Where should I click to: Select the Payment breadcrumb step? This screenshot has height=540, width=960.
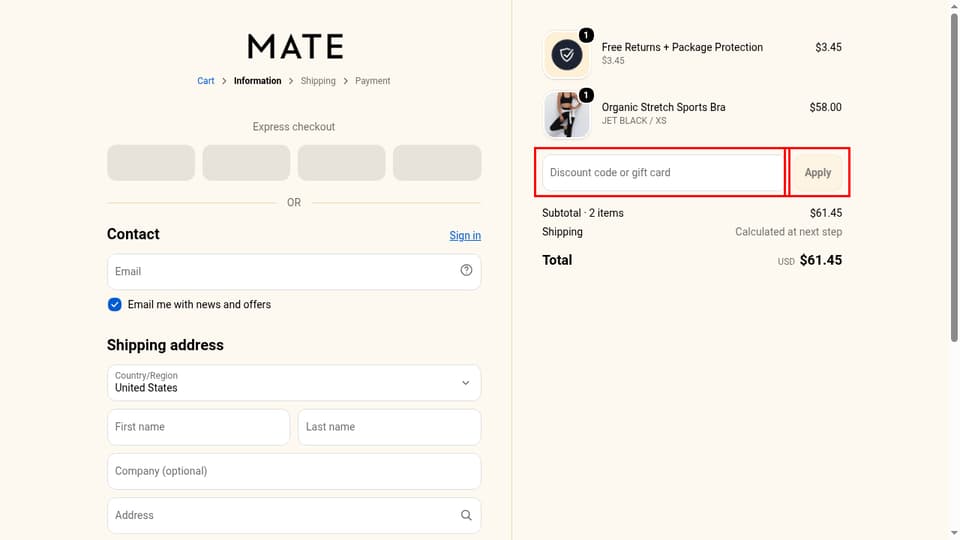pos(372,81)
